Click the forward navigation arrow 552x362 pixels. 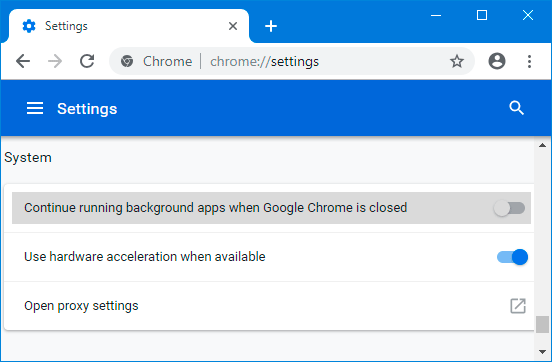[x=55, y=61]
